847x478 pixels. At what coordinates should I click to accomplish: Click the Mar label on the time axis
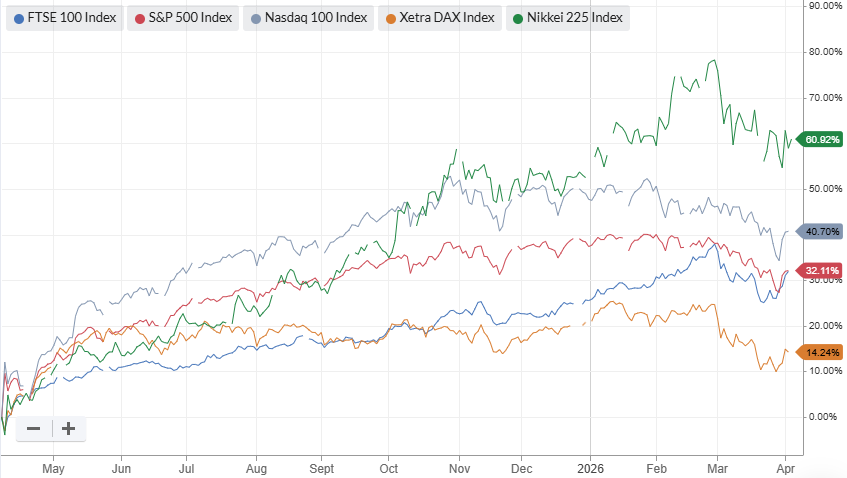pos(718,467)
